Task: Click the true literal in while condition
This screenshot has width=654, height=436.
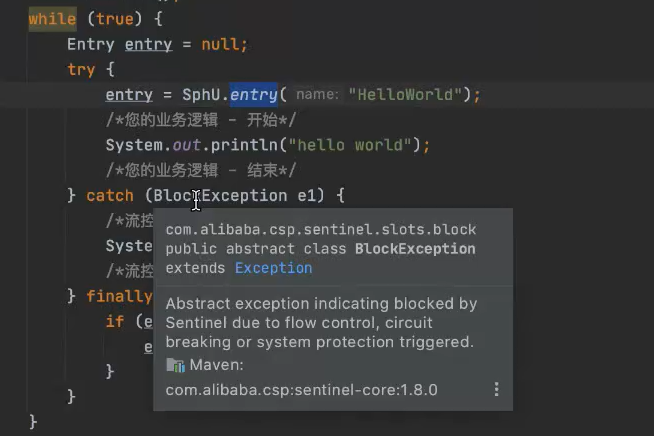Action: coord(115,19)
